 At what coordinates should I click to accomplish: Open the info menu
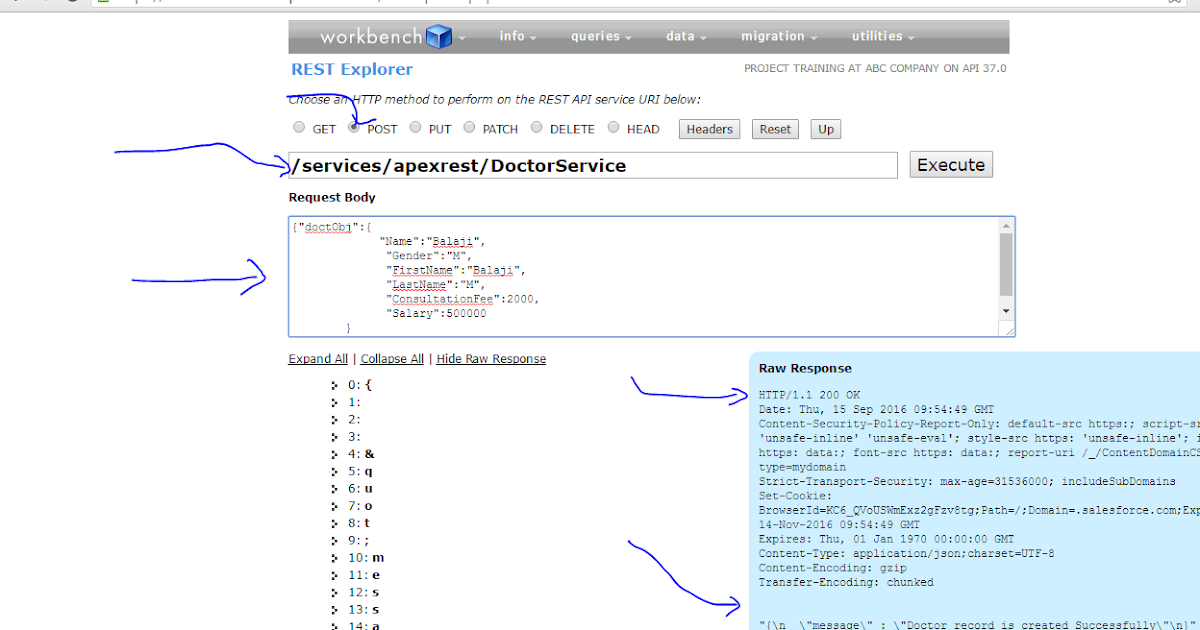(512, 36)
